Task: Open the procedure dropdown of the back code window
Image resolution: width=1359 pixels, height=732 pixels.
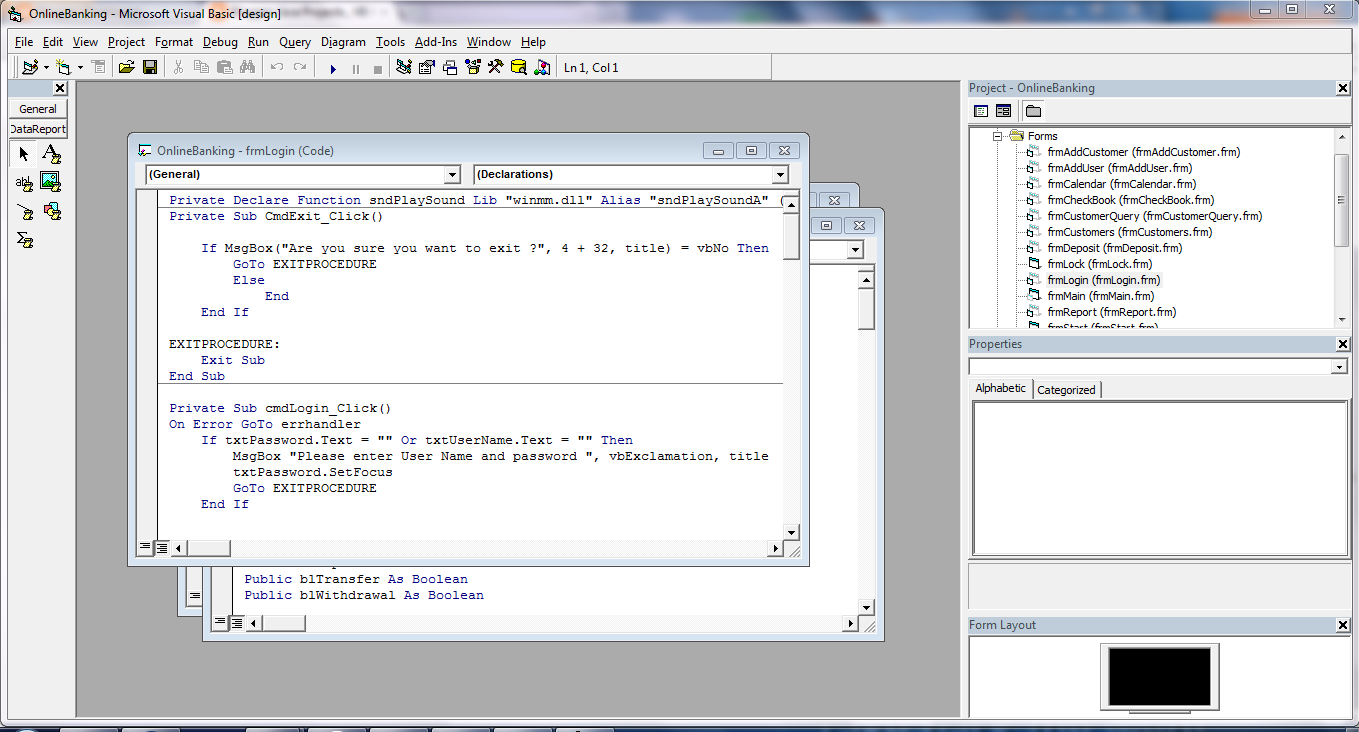Action: pos(855,250)
